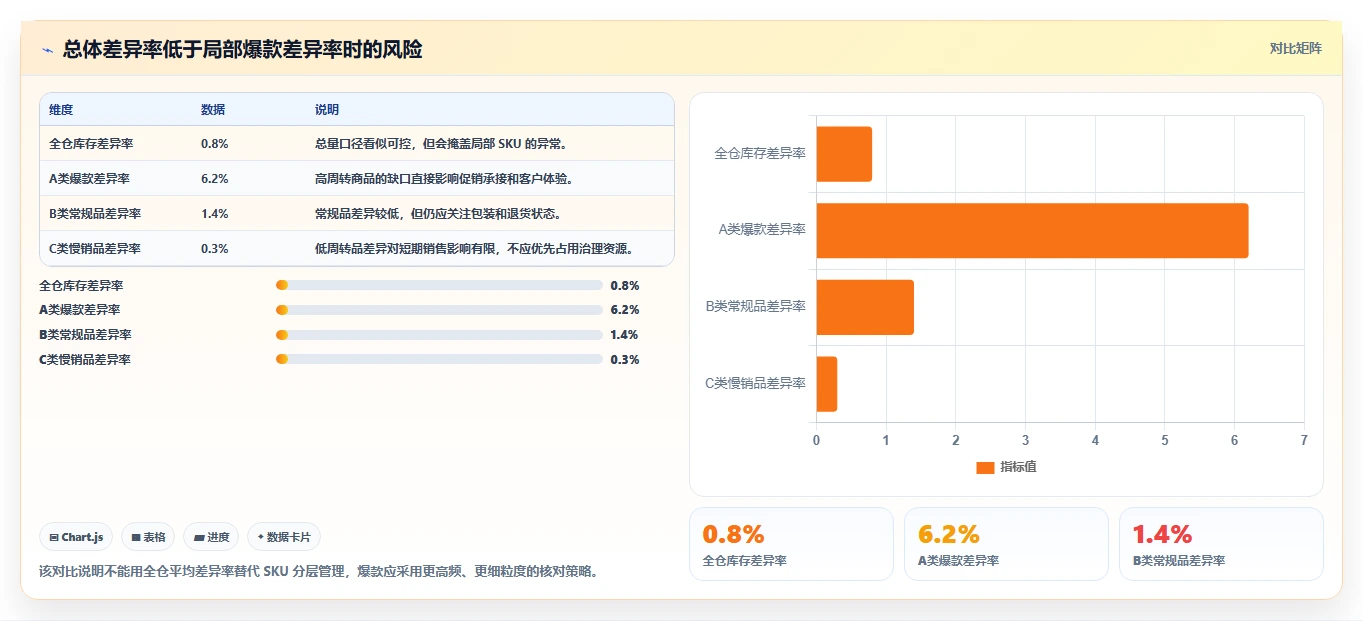This screenshot has height=621, width=1363.
Task: Click the lightning icon beside the title
Action: [x=47, y=50]
